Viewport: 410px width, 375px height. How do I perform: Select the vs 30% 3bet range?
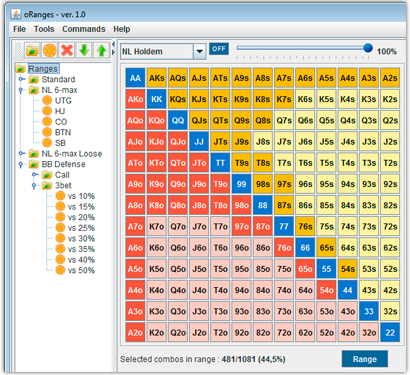point(81,239)
